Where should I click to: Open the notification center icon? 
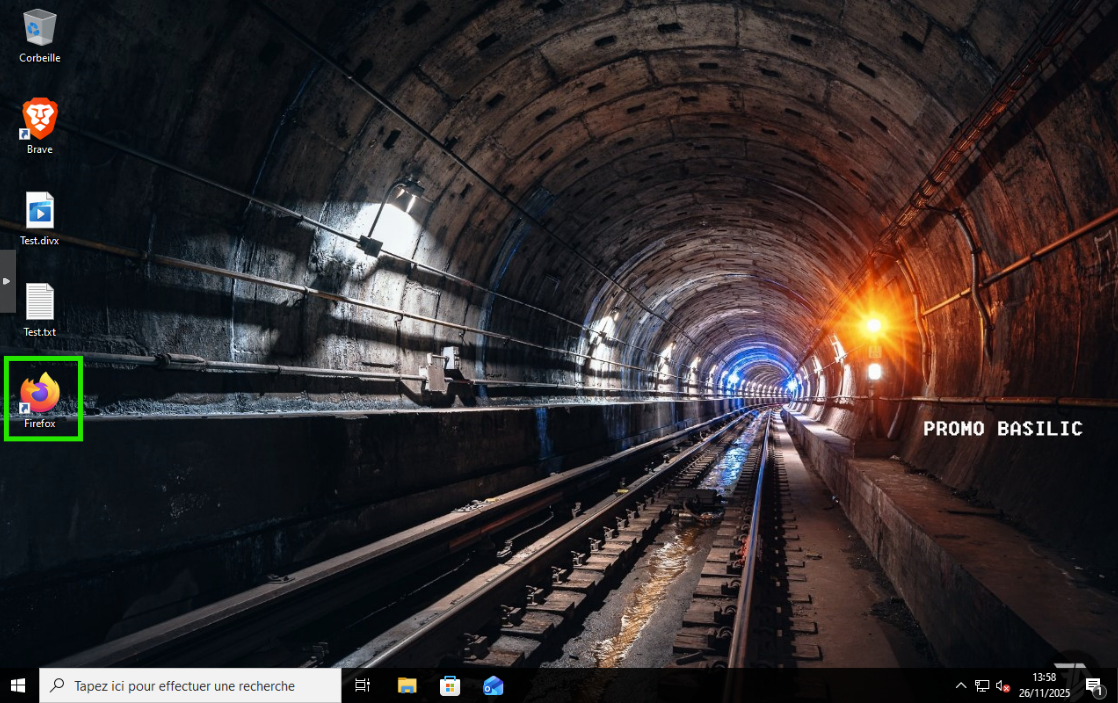[1093, 686]
